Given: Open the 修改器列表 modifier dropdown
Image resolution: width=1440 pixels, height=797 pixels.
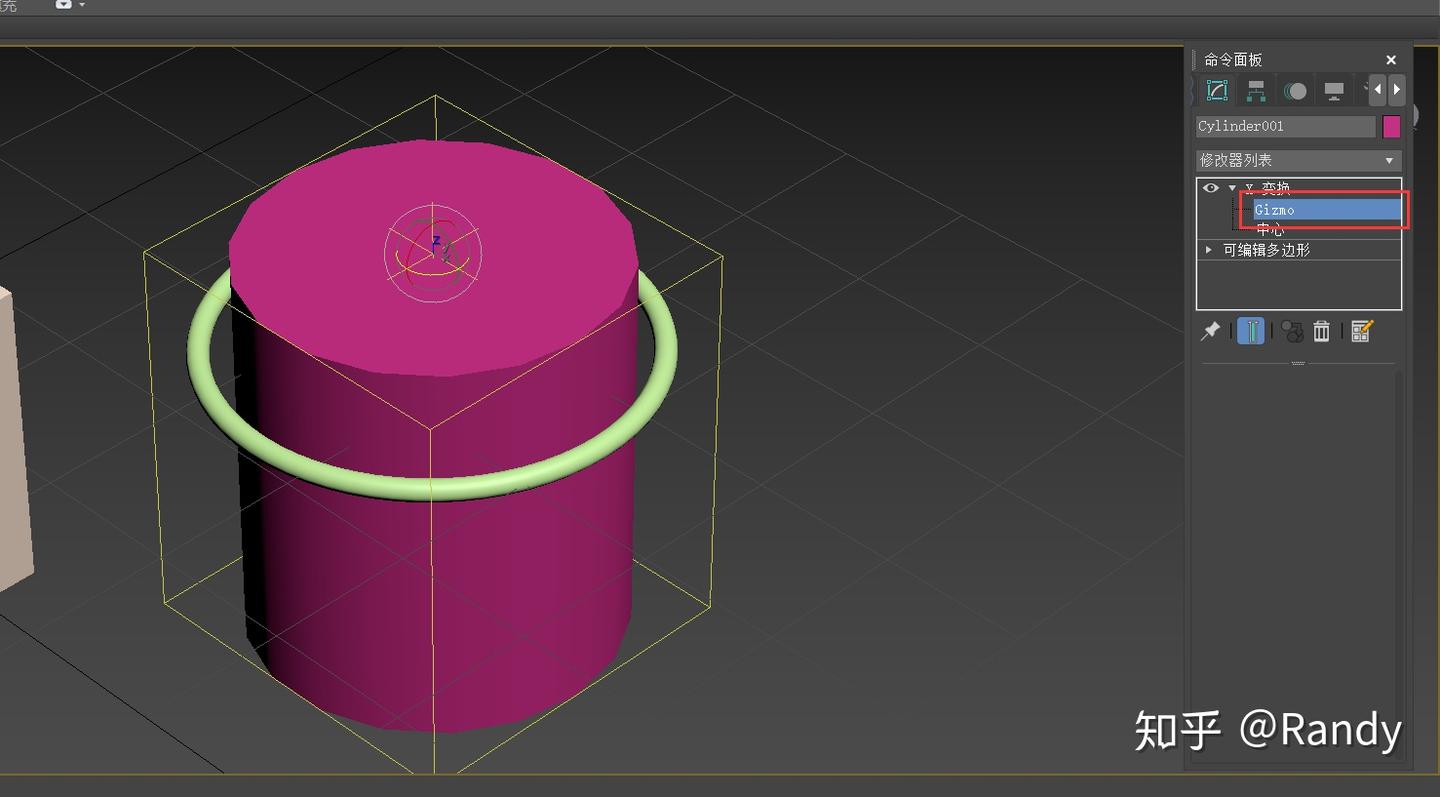Looking at the screenshot, I should (1297, 160).
